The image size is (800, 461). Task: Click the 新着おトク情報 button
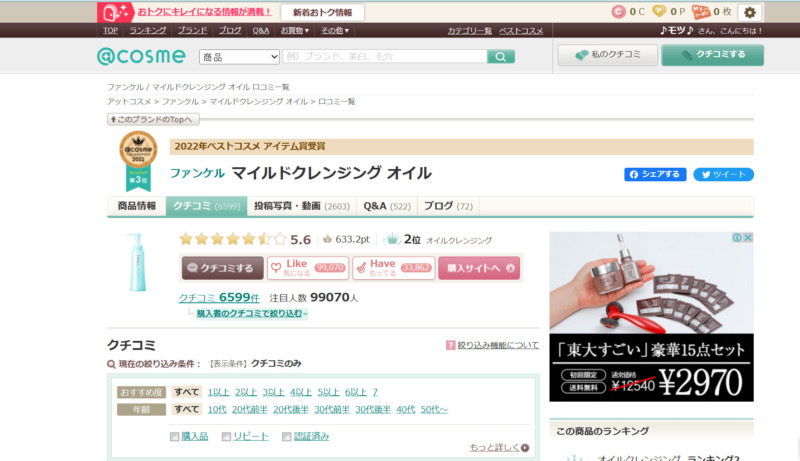[322, 13]
